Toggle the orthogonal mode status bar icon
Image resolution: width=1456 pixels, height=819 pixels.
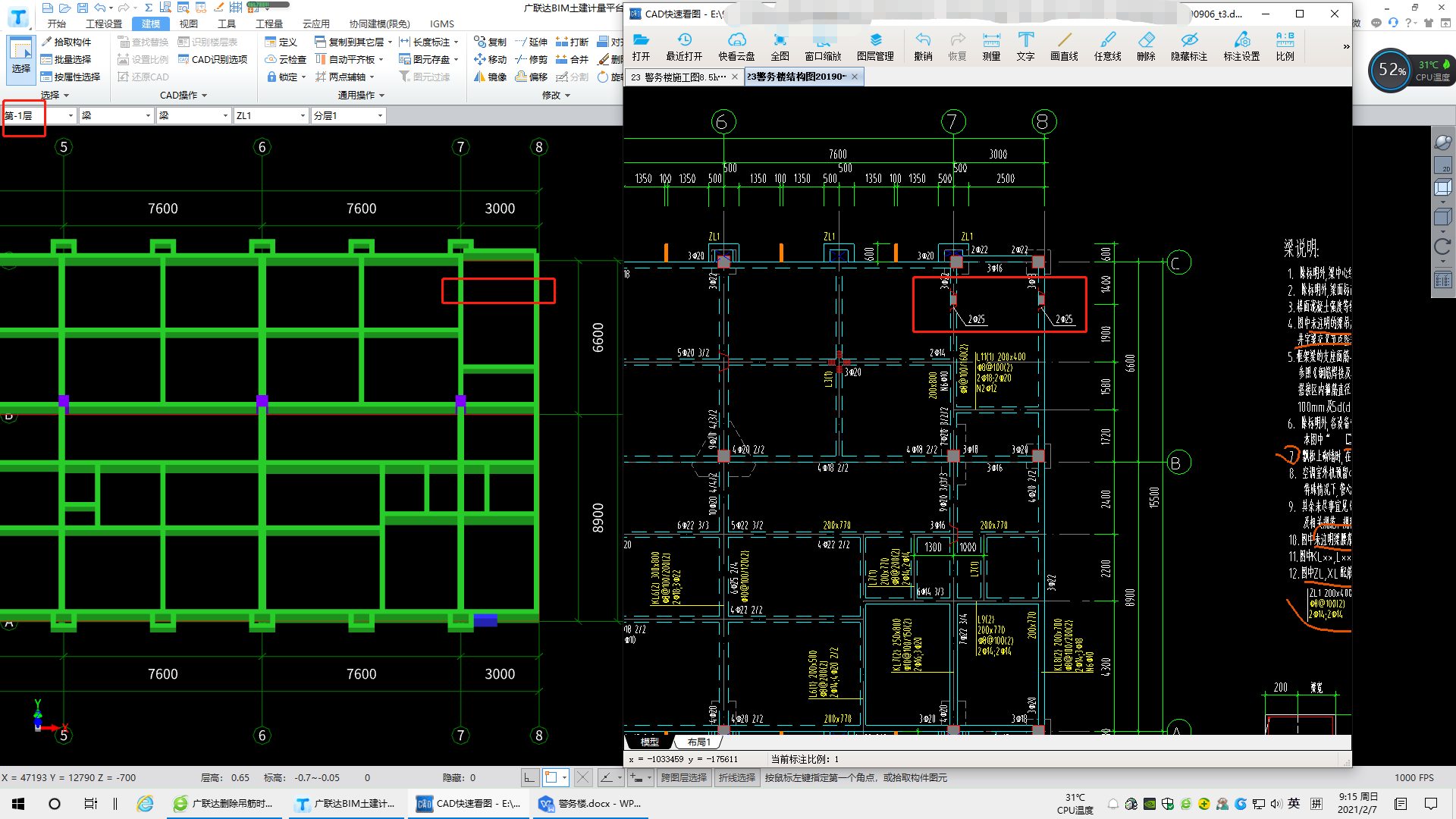click(x=530, y=777)
